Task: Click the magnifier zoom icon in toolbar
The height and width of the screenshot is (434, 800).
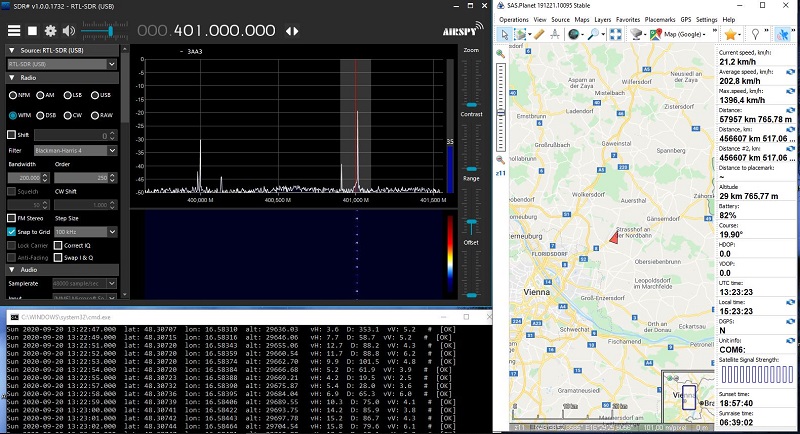Action: point(593,35)
